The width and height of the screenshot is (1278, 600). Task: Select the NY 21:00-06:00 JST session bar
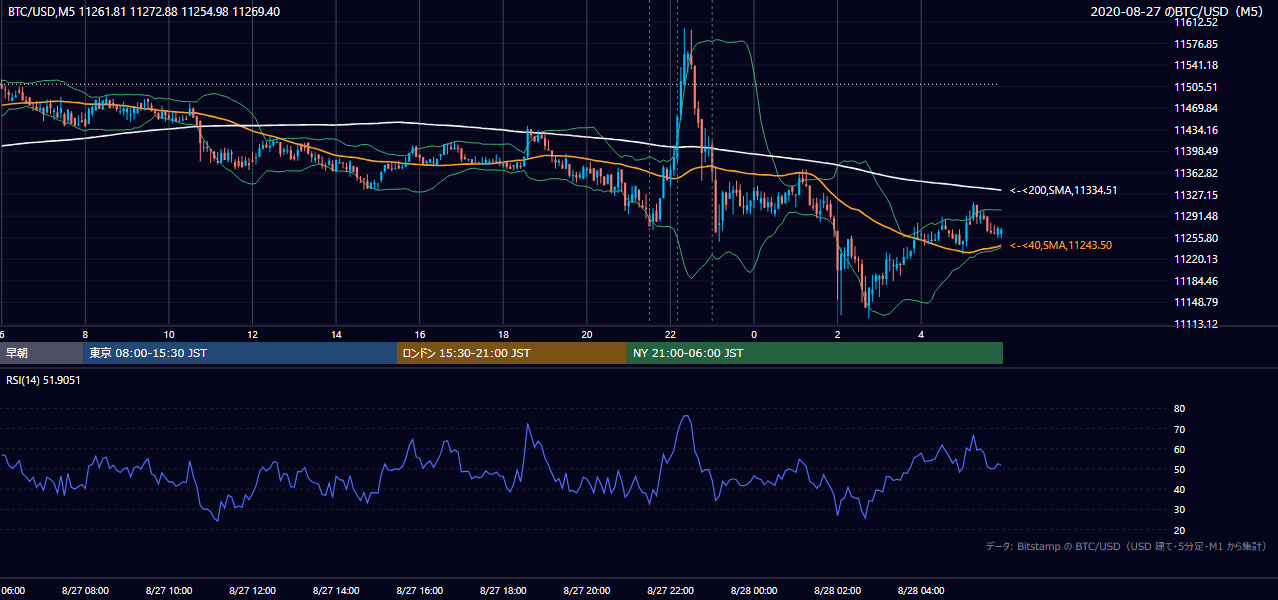pos(815,353)
